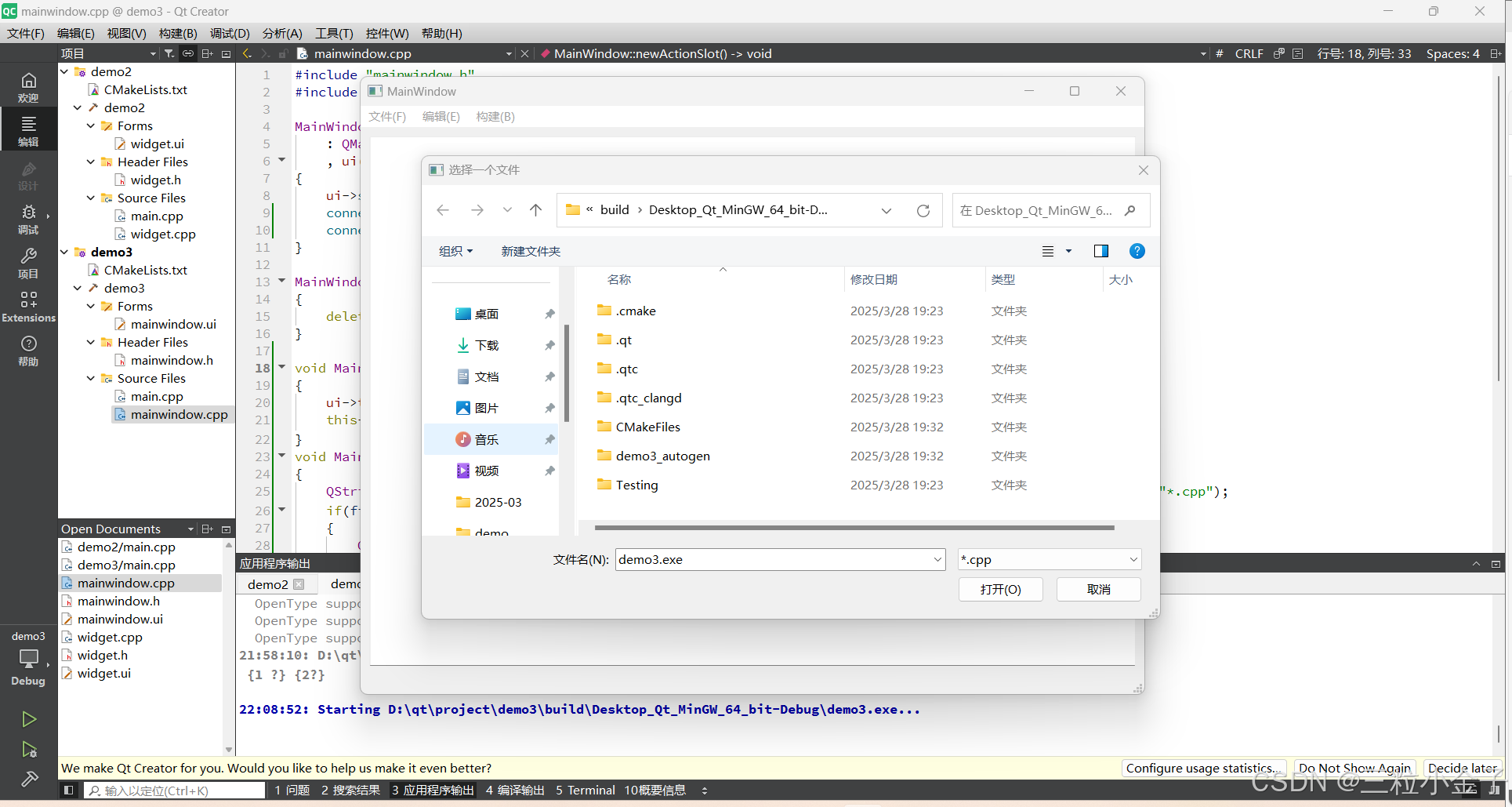Open the 构建(B) menu in Qt Creator
This screenshot has width=1512, height=807.
178,33
